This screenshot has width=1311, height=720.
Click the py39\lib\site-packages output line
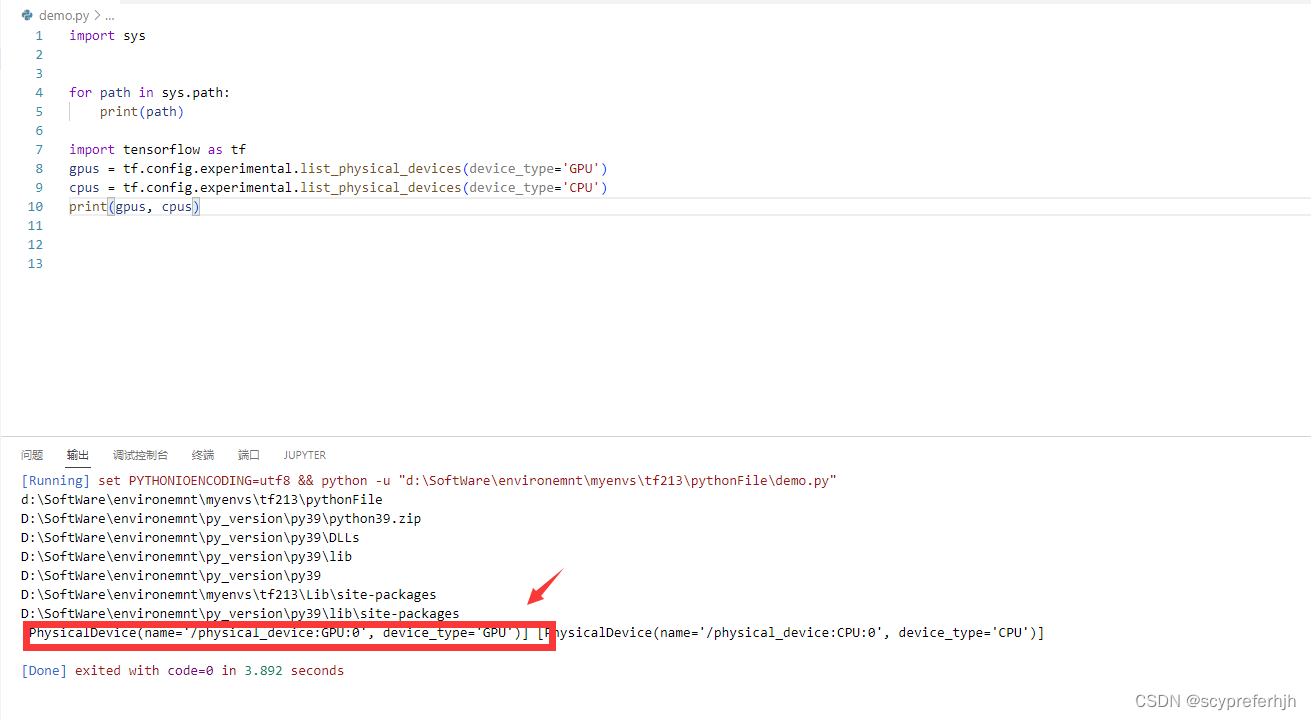pyautogui.click(x=240, y=613)
